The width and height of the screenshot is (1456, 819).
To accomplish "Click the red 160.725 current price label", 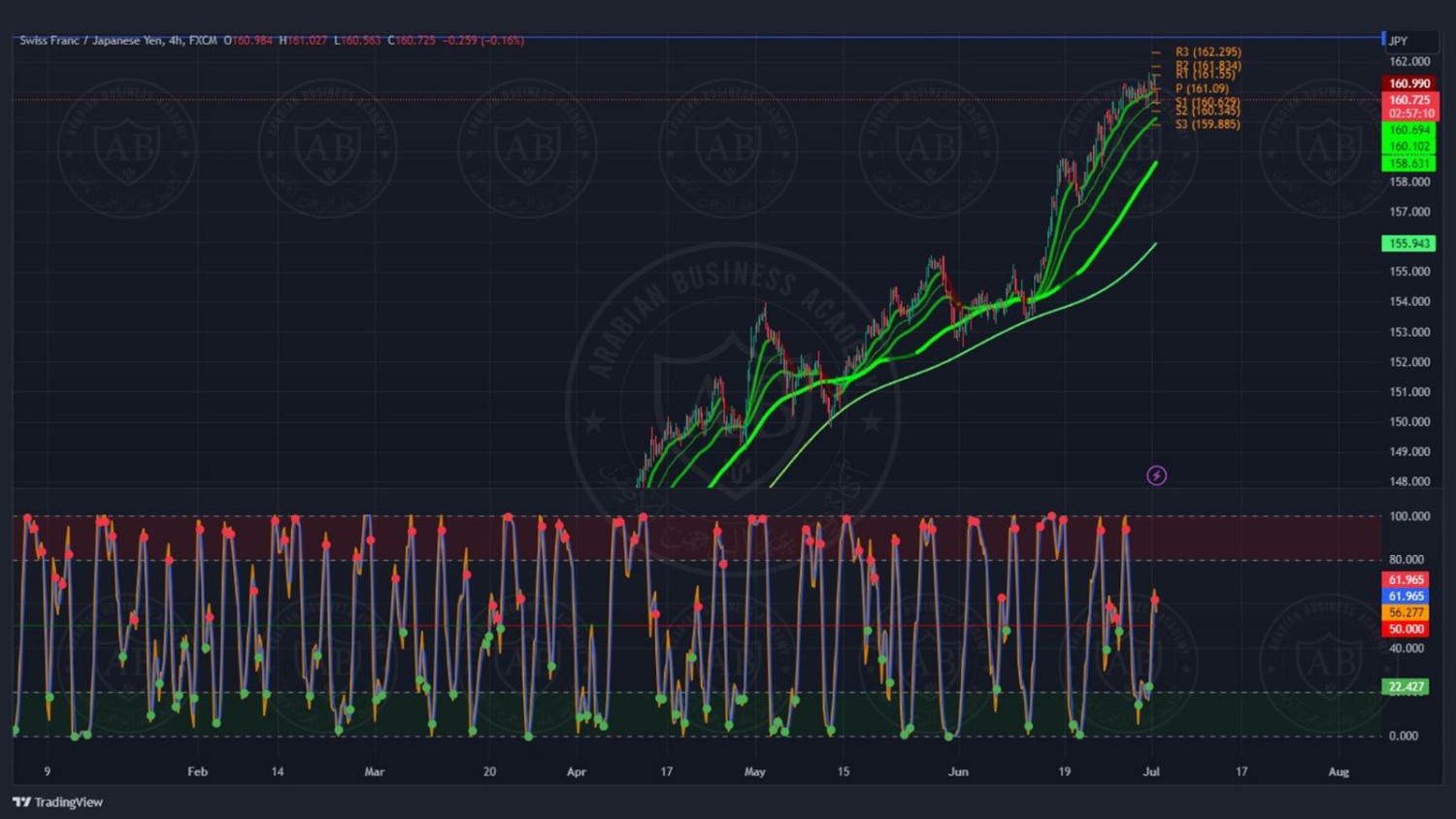I will tap(1408, 100).
